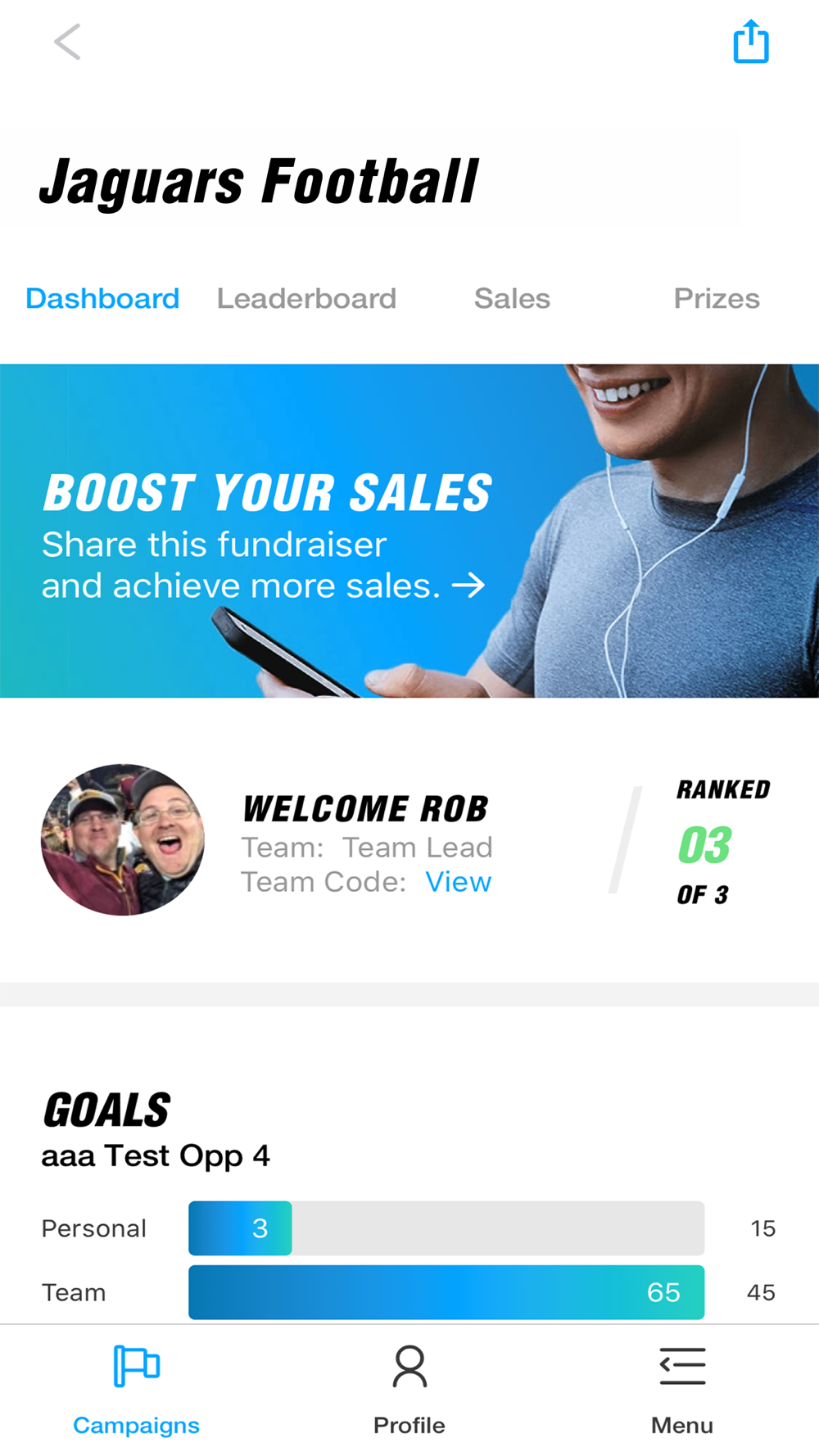Tap the Boost Your Sales banner
819x1456 pixels.
409,531
